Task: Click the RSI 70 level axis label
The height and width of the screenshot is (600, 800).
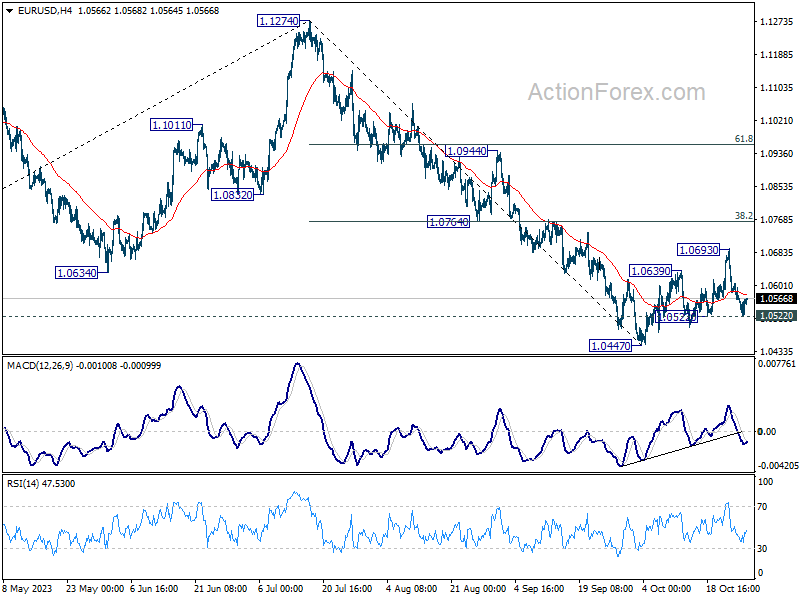Action: coord(762,507)
